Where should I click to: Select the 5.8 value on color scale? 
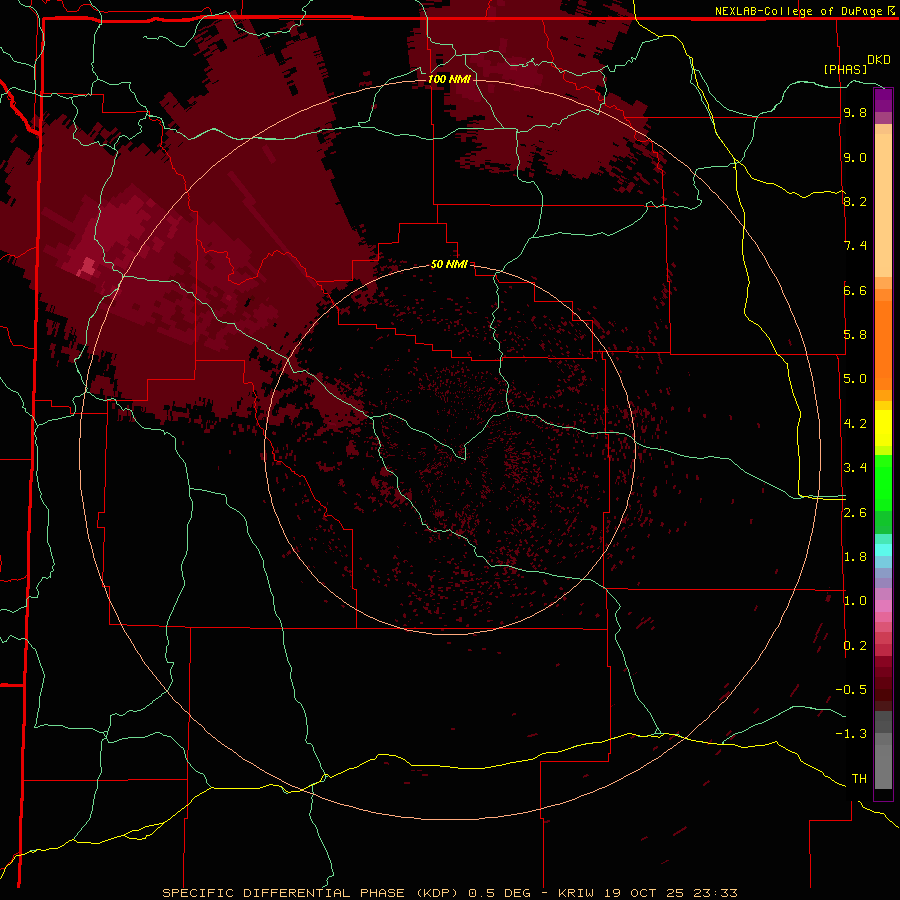[855, 335]
